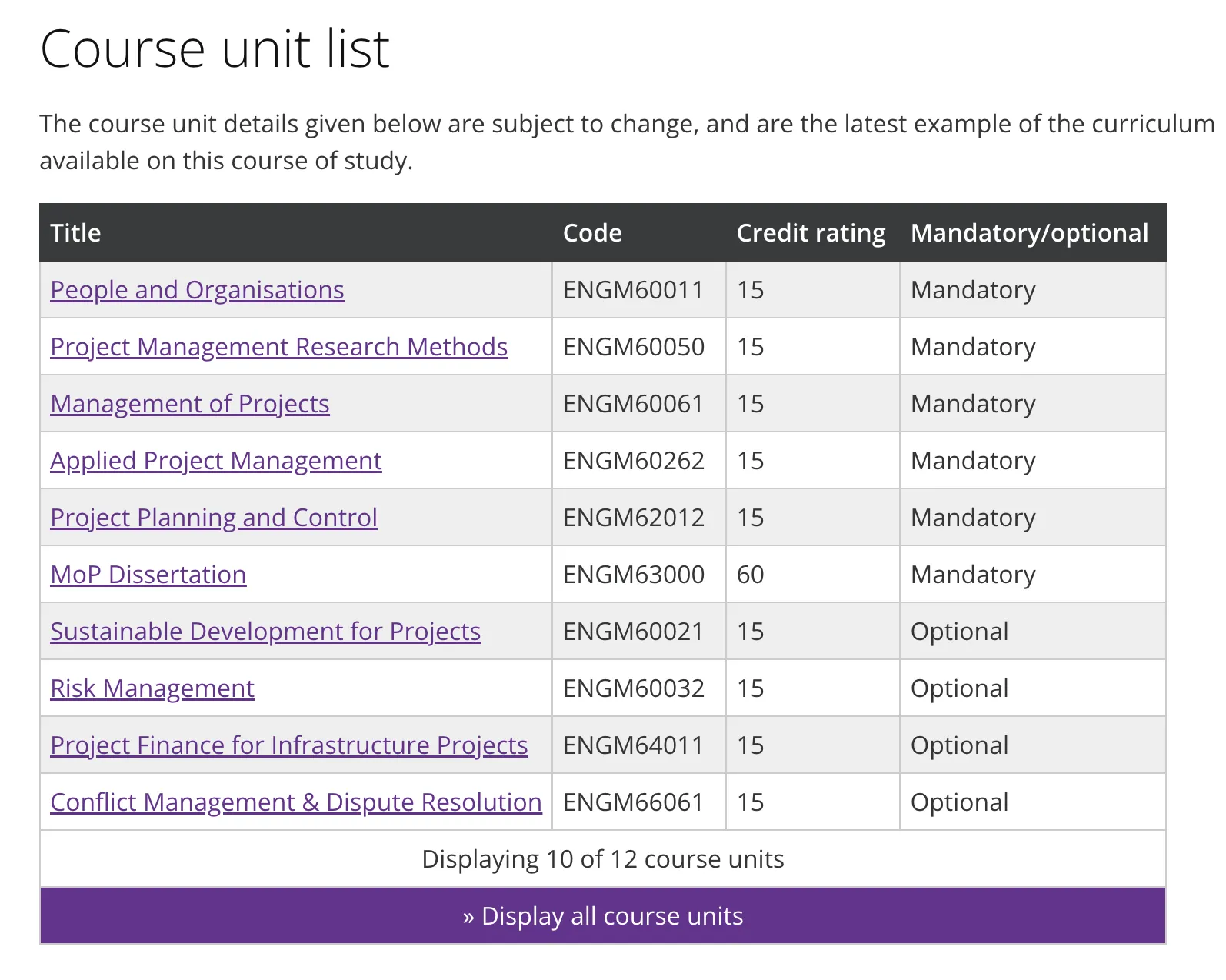Click the Displaying 10 of 12 text
The height and width of the screenshot is (980, 1226).
602,859
